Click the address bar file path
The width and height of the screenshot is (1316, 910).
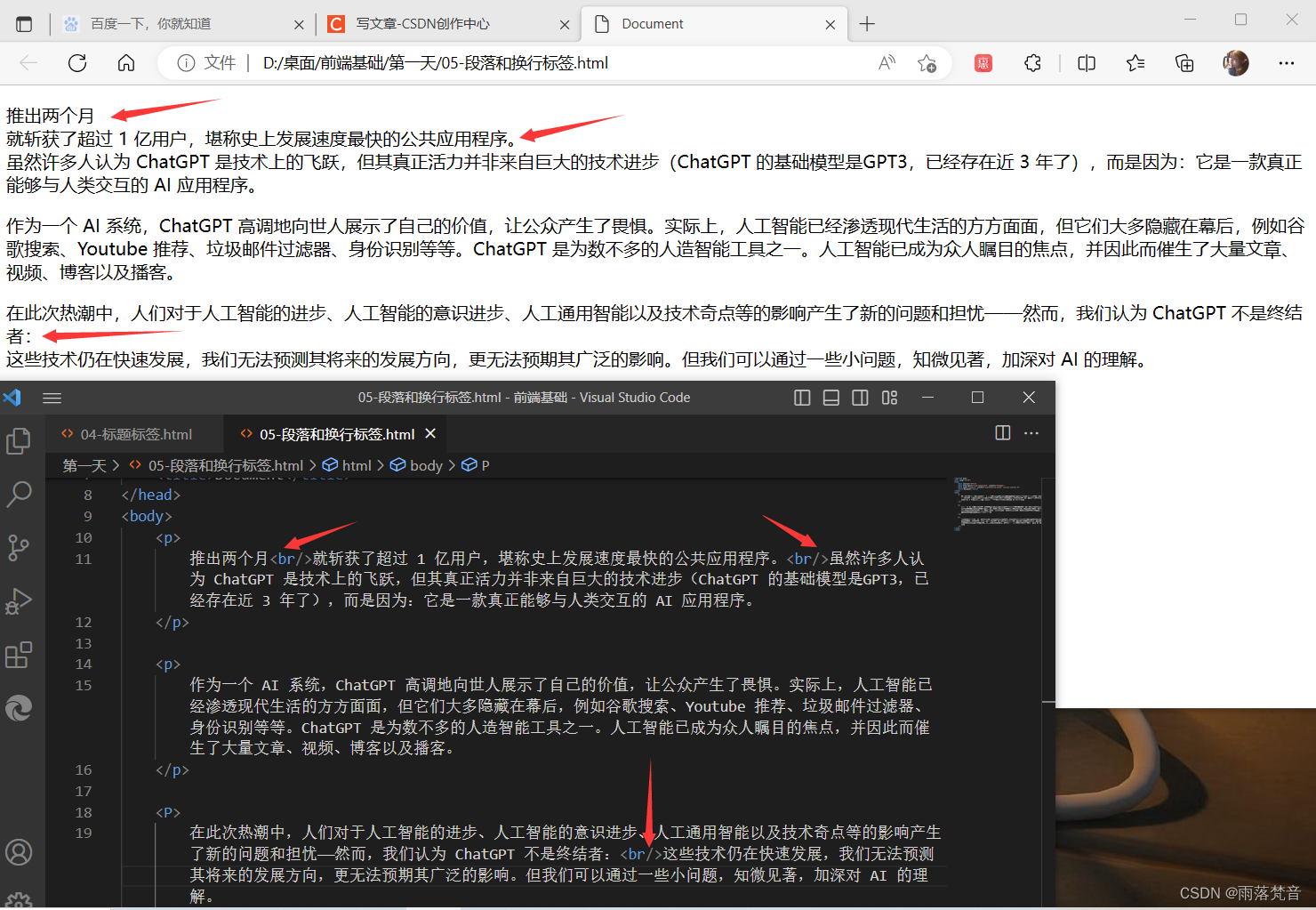pyautogui.click(x=436, y=63)
